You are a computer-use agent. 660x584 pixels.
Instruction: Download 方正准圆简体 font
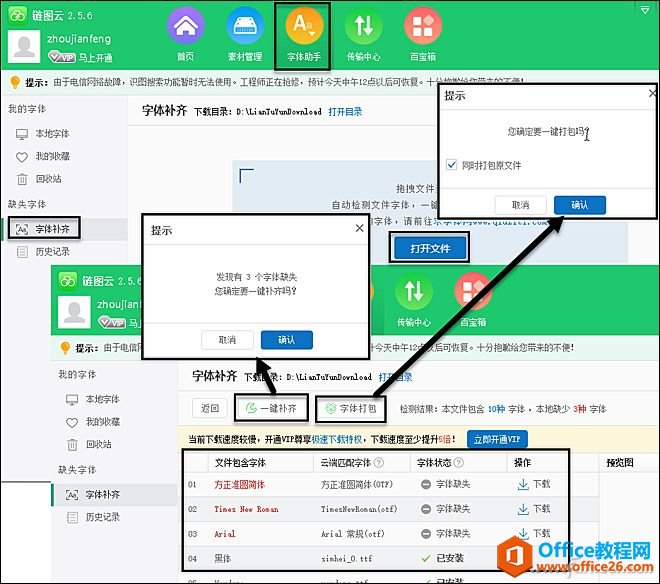point(533,484)
